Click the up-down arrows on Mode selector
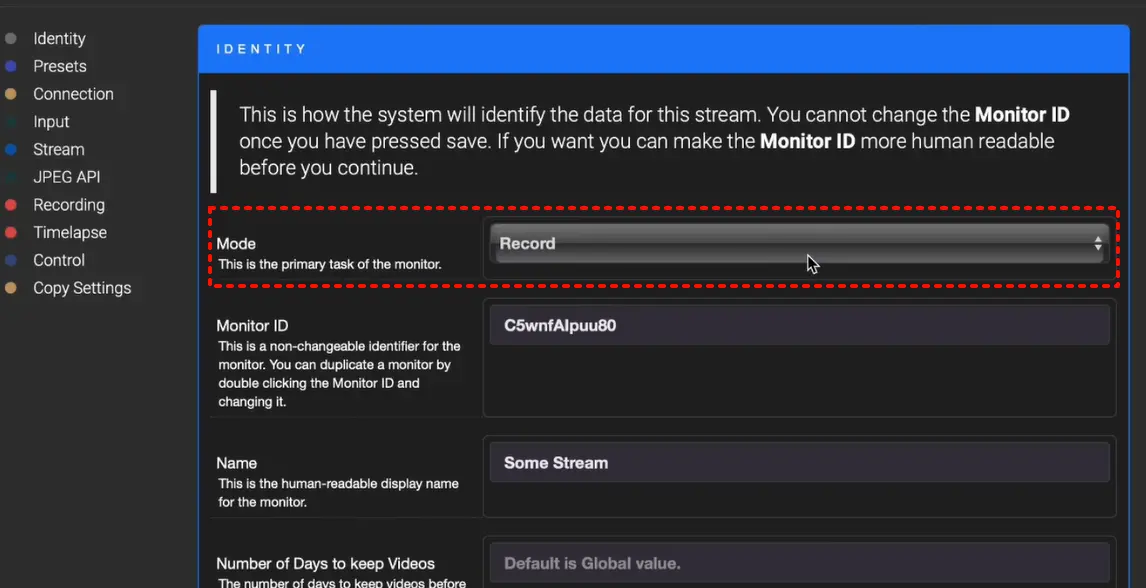Image resolution: width=1146 pixels, height=588 pixels. [1097, 243]
